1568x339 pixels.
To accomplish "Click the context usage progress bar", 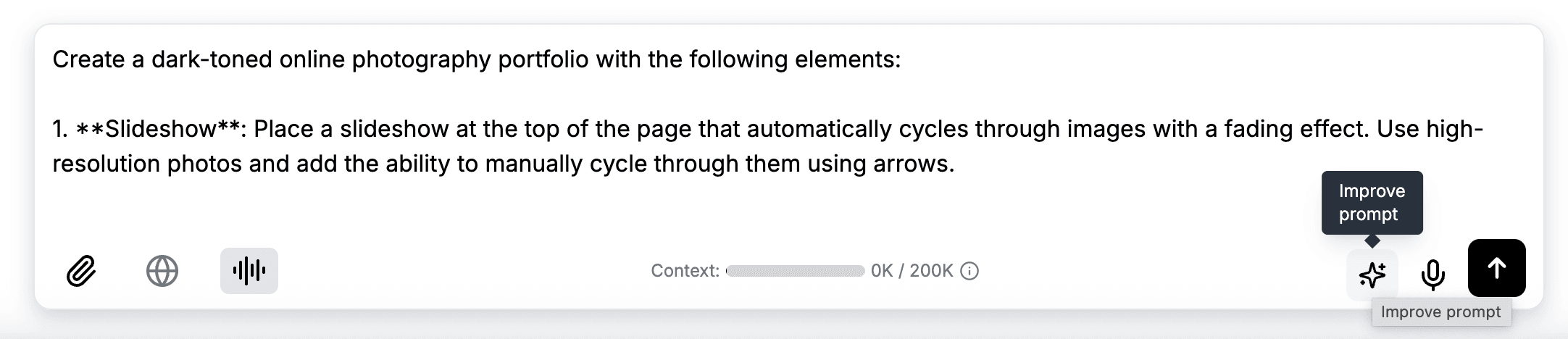I will tap(795, 271).
